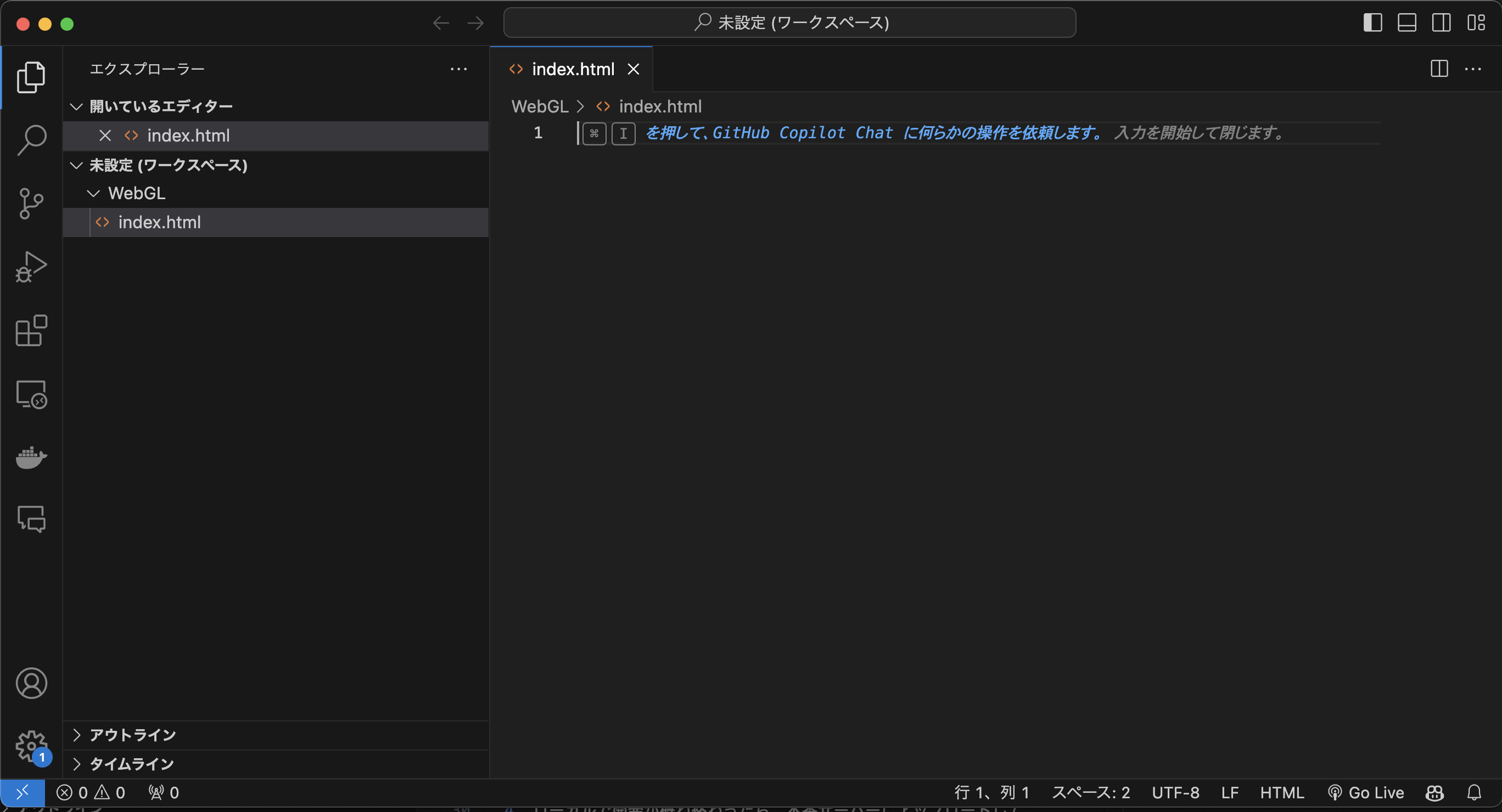Toggle the bottom panel visibility
This screenshot has width=1502, height=812.
coord(1408,22)
